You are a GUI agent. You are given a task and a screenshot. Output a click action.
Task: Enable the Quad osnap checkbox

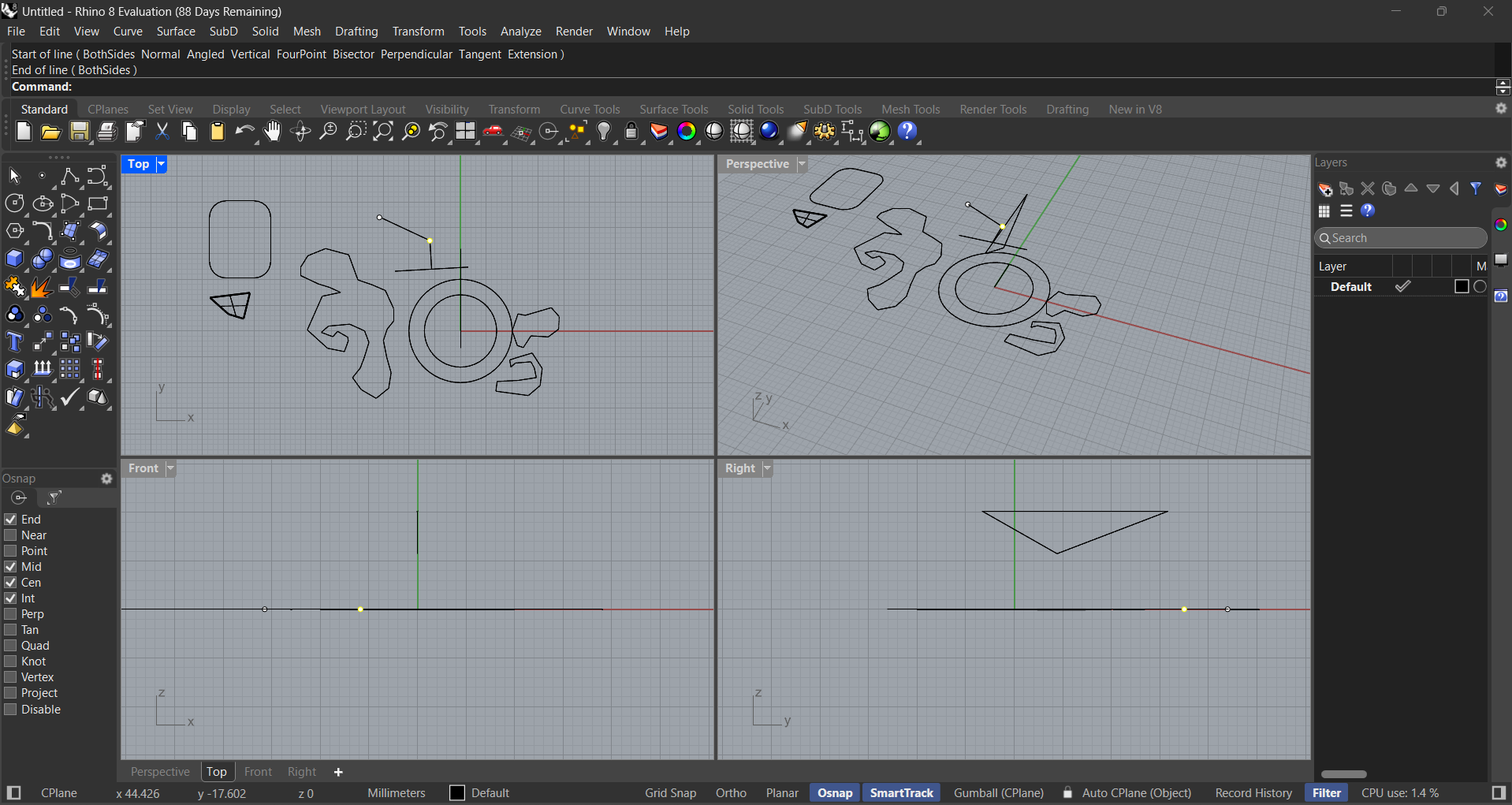click(11, 646)
